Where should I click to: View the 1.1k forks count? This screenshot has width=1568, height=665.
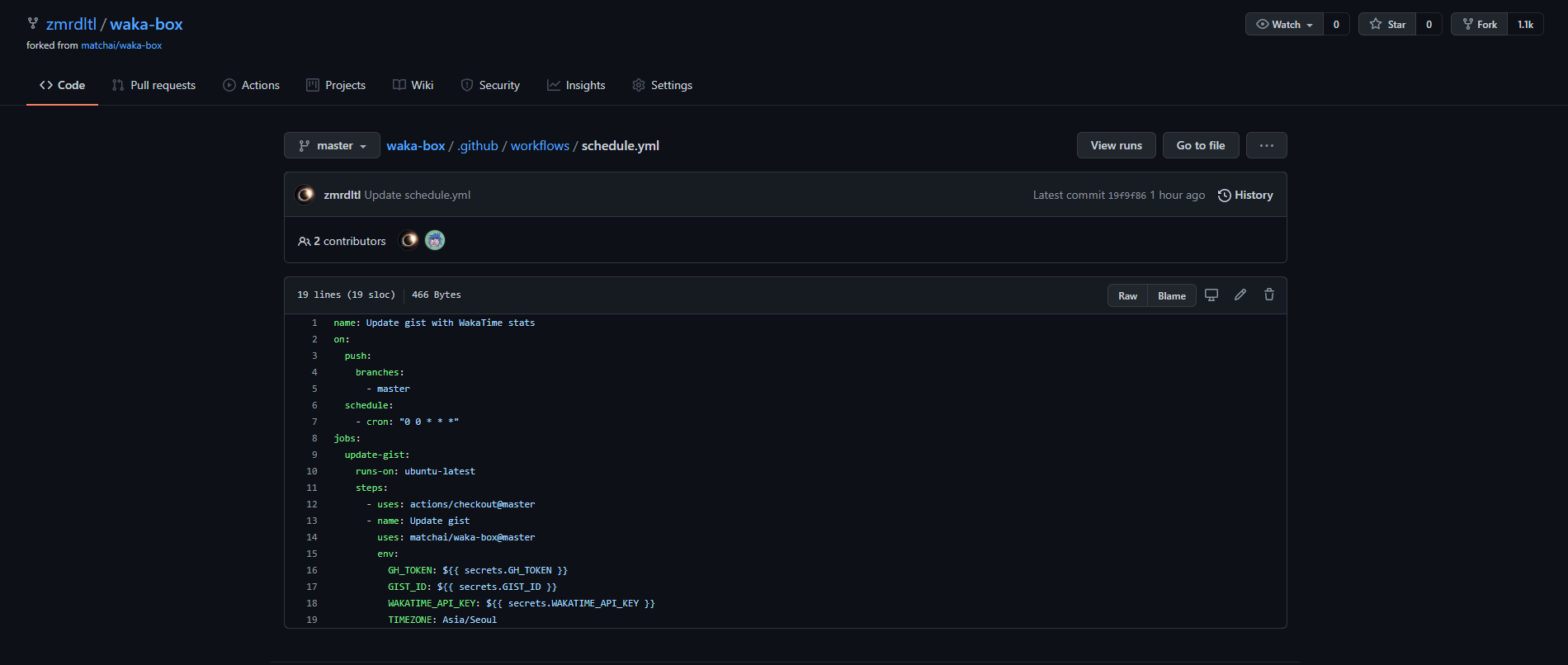tap(1525, 24)
